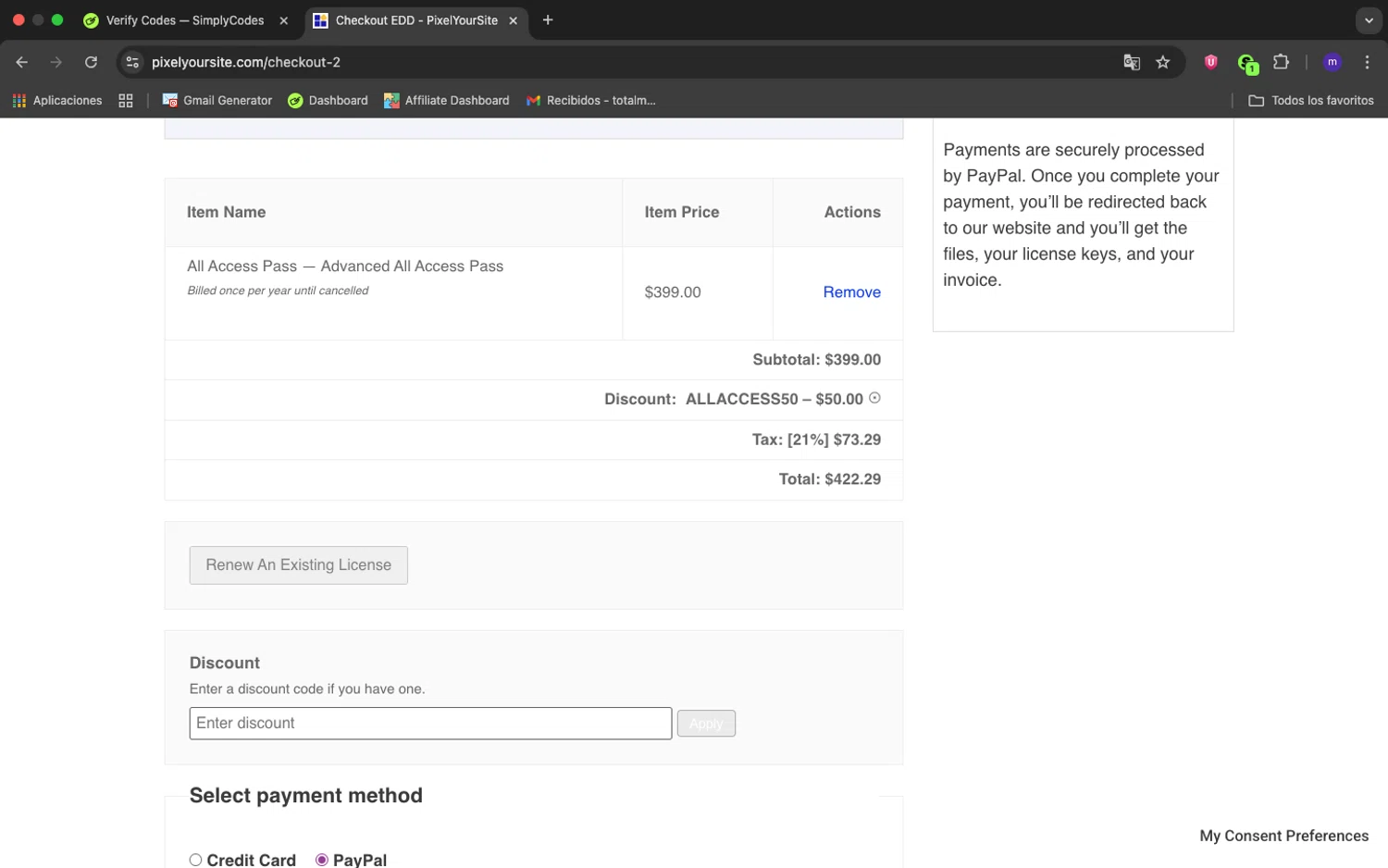Select the Checkout EDD - PixelYourSite tab
The width and height of the screenshot is (1388, 868).
click(416, 20)
